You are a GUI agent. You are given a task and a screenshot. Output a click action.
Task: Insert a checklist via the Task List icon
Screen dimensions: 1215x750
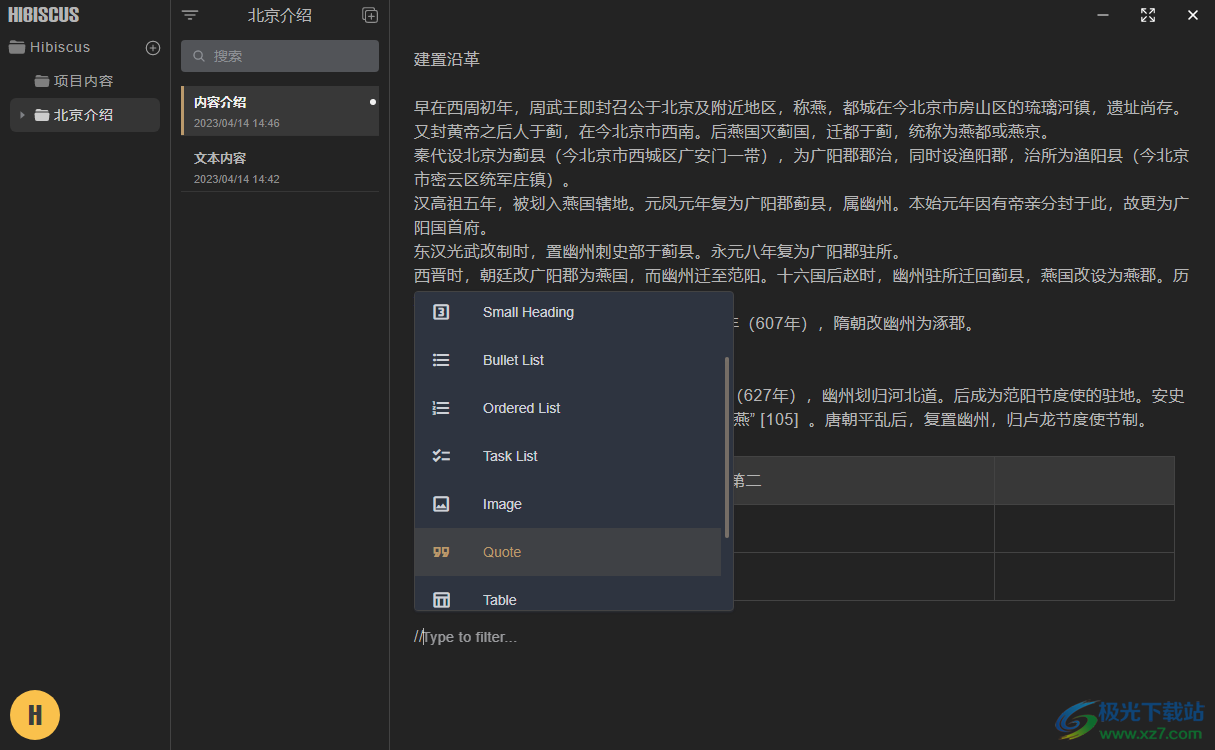441,456
